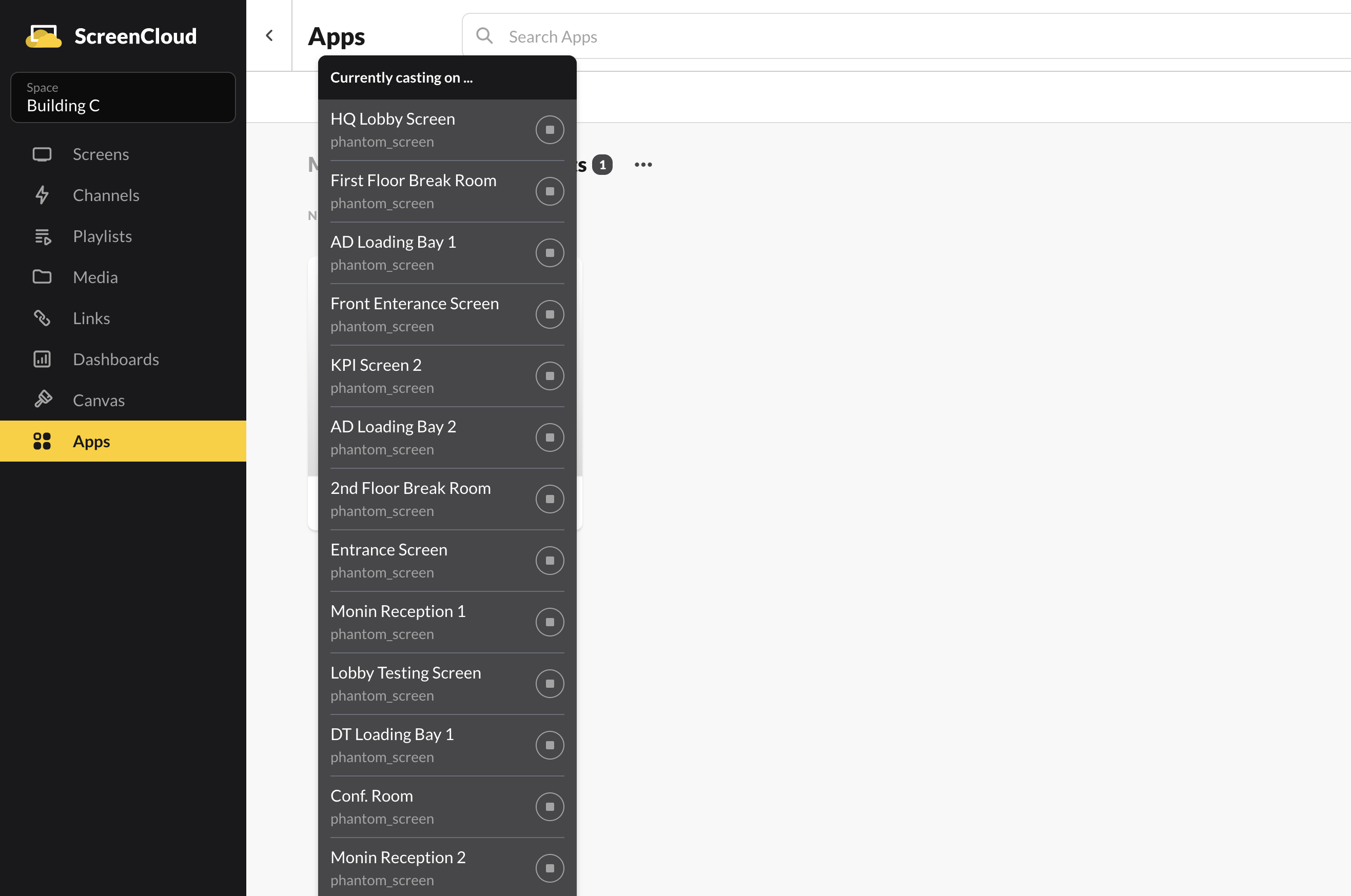Open the Building C space selector
This screenshot has height=896, width=1351.
point(123,97)
